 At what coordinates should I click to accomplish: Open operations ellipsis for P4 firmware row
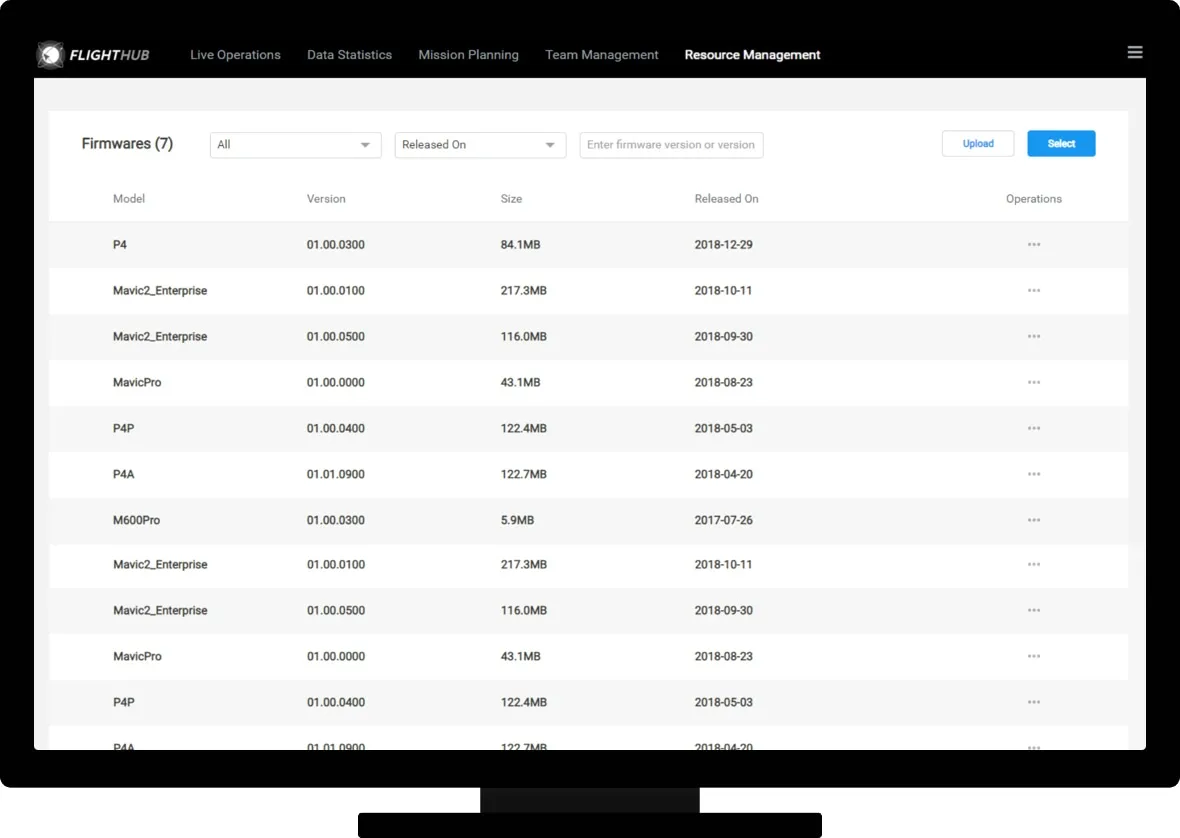point(1034,245)
